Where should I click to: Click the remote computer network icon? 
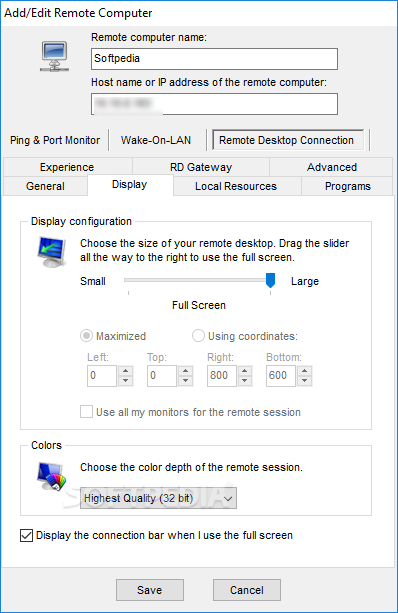click(x=55, y=57)
